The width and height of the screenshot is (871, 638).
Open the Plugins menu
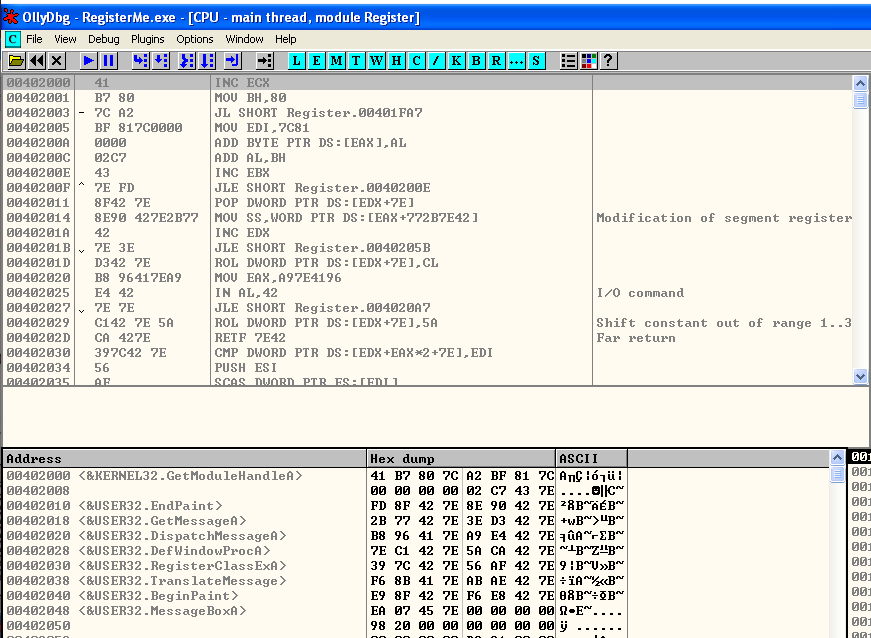[147, 39]
